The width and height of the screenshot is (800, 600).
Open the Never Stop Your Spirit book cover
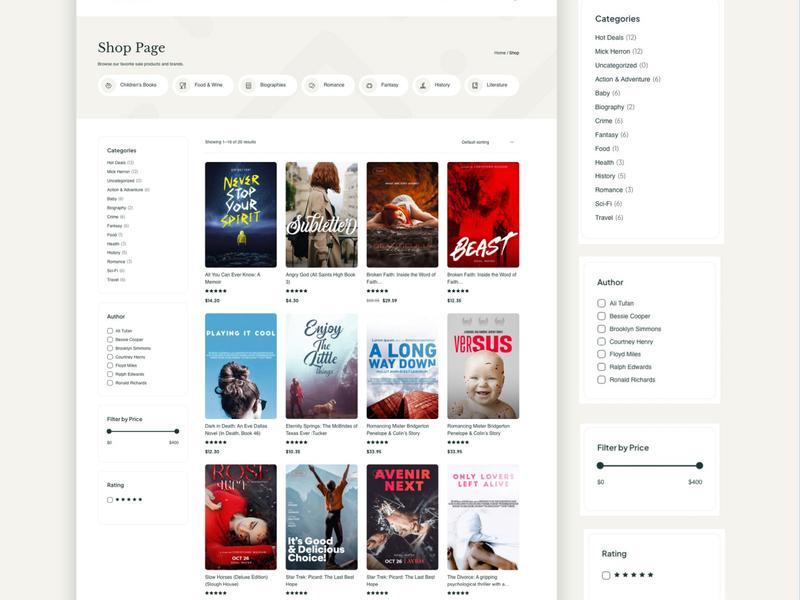click(241, 215)
